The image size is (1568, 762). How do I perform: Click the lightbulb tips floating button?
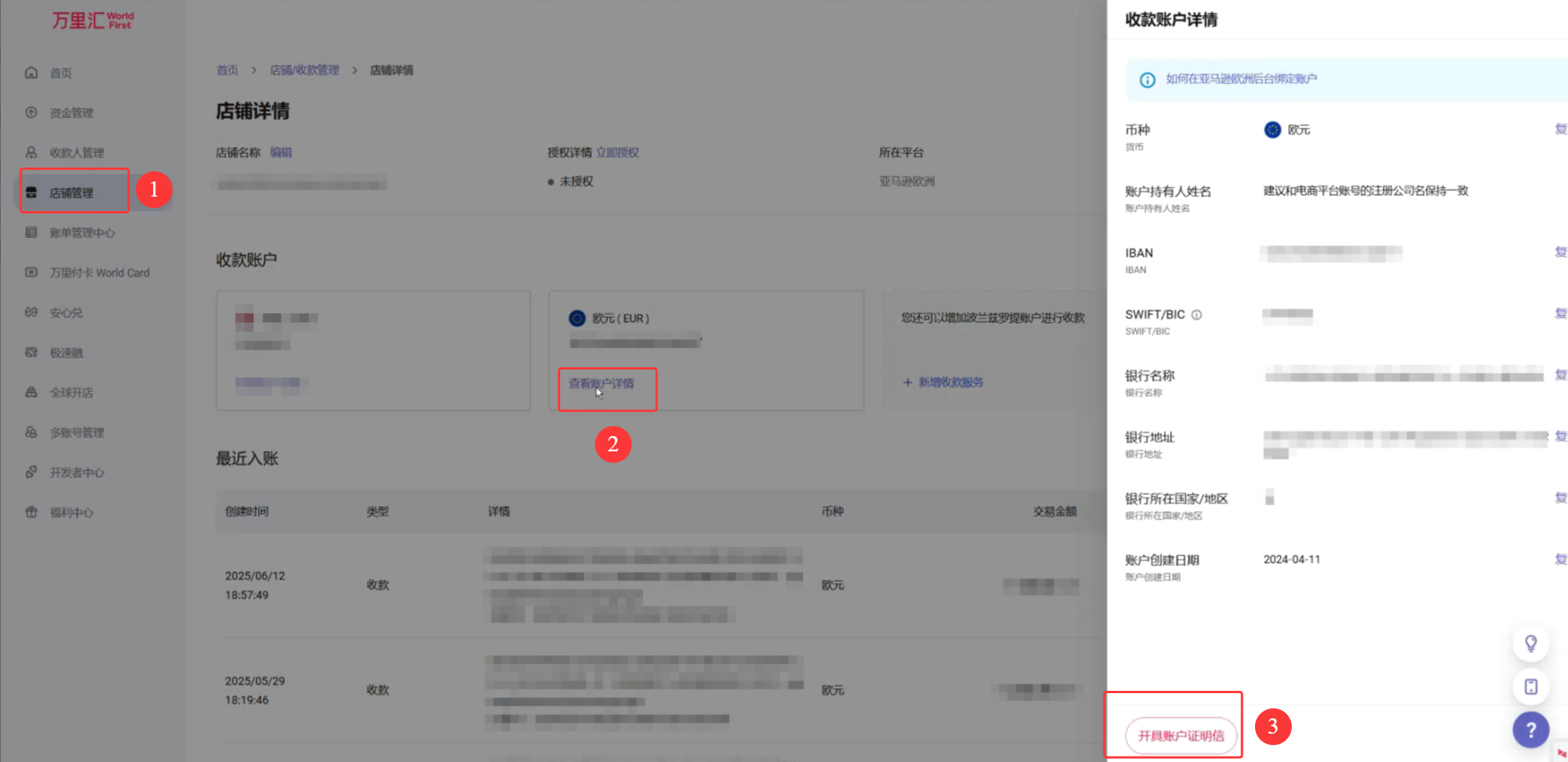pos(1531,643)
